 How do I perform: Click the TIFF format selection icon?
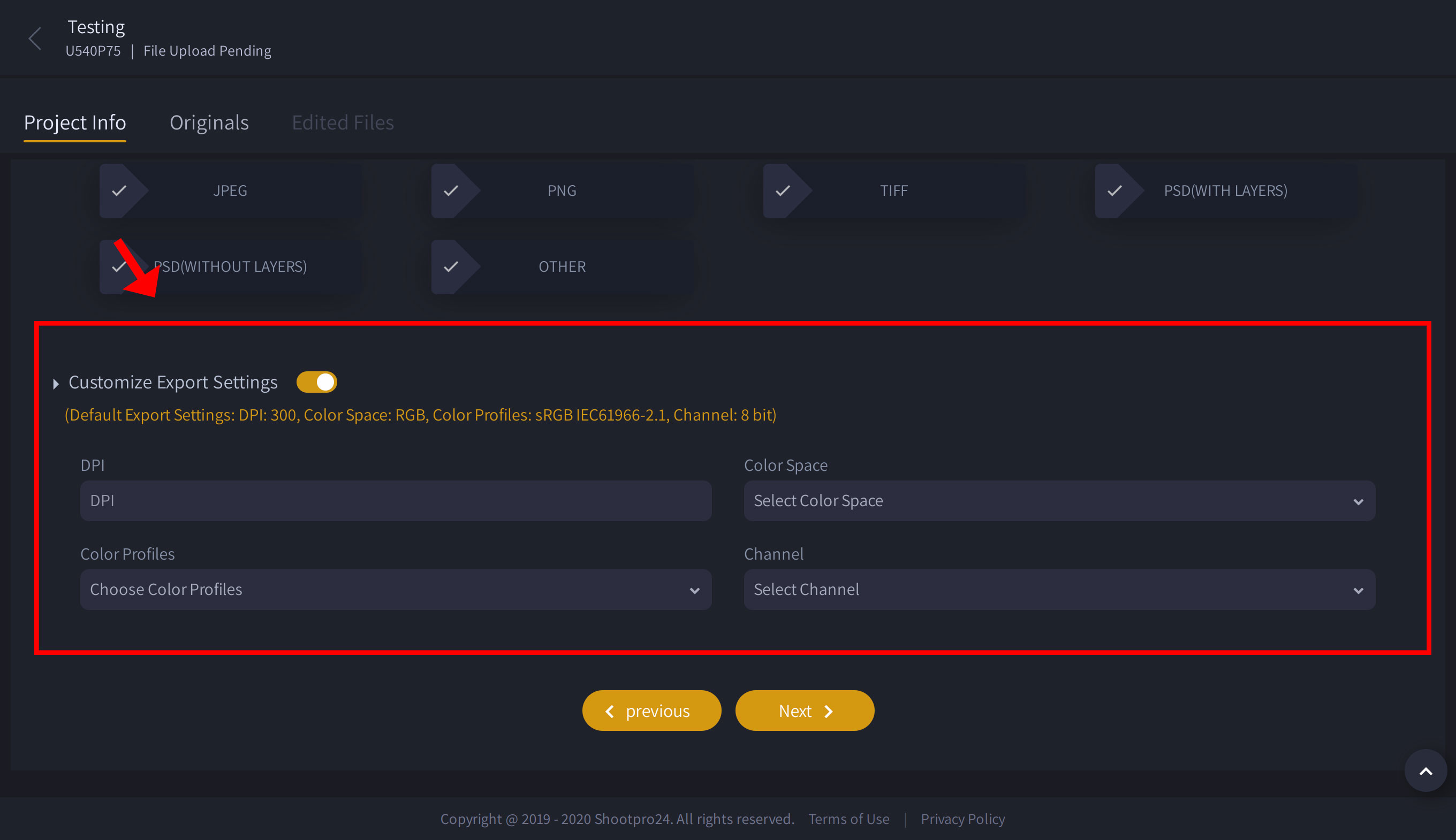[x=783, y=189]
